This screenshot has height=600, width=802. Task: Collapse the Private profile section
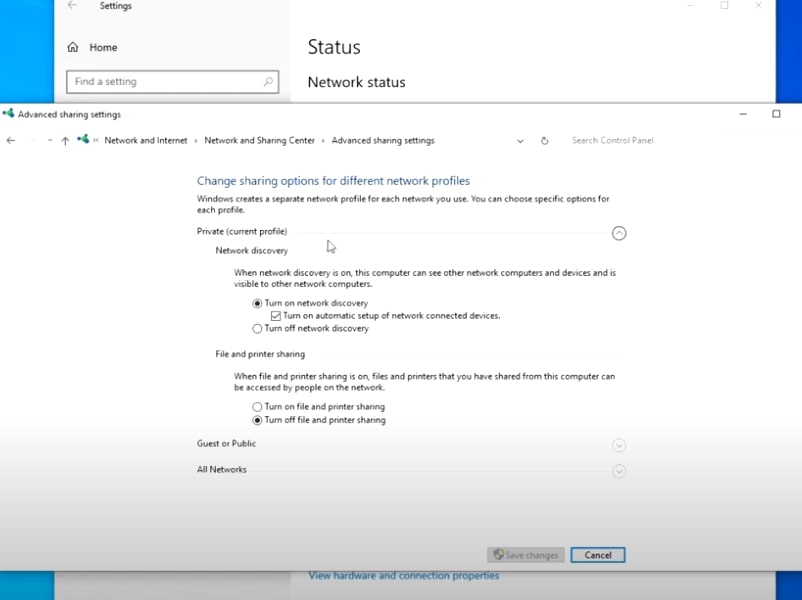pos(619,233)
